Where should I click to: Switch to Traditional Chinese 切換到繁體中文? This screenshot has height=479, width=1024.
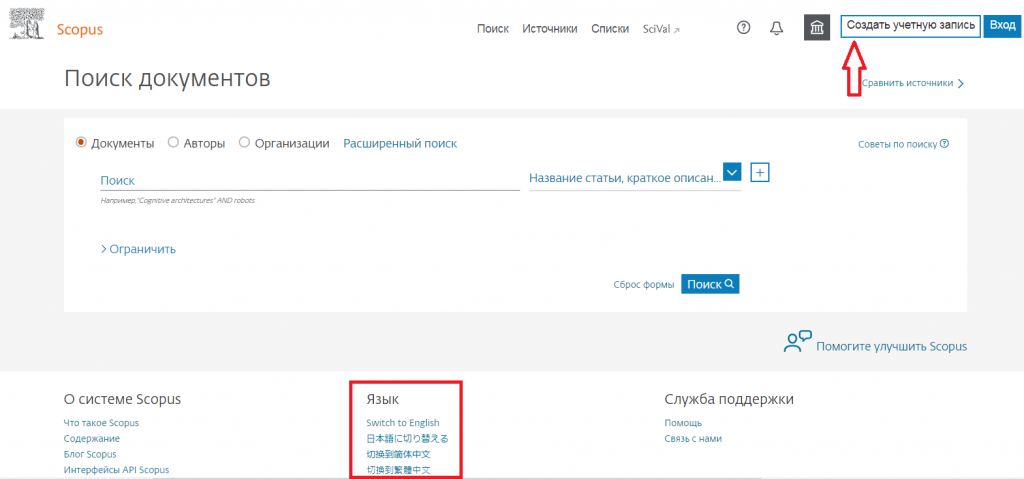[398, 470]
